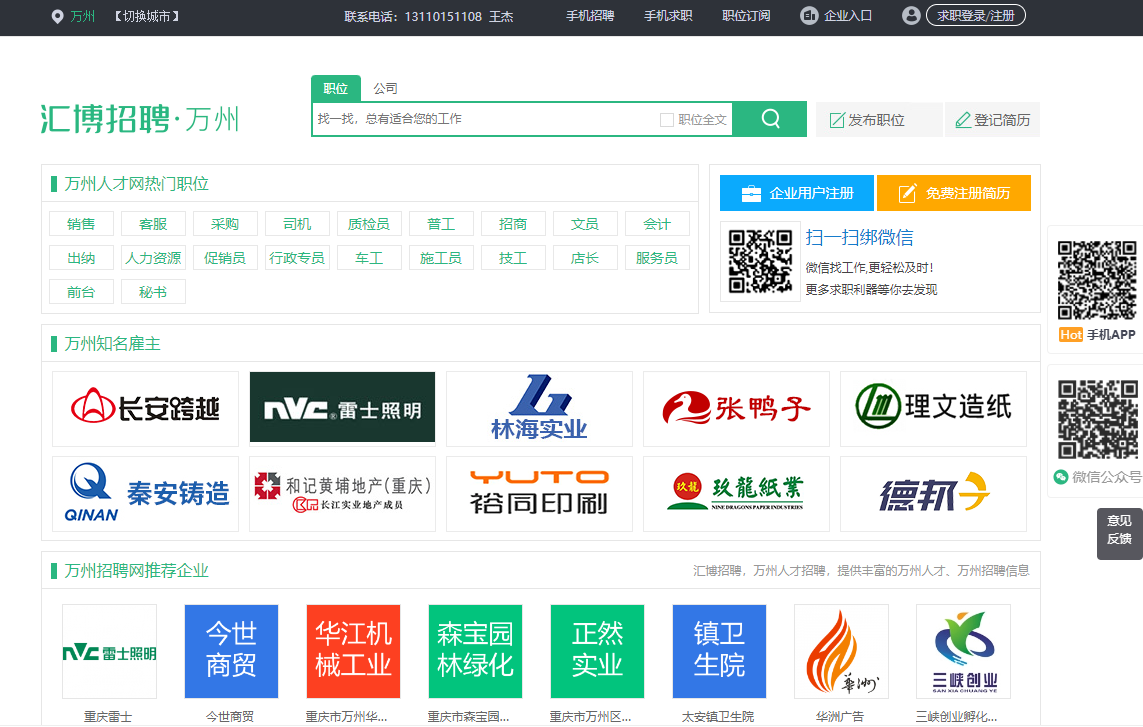Click the location pin icon beside 万州

(x=58, y=16)
